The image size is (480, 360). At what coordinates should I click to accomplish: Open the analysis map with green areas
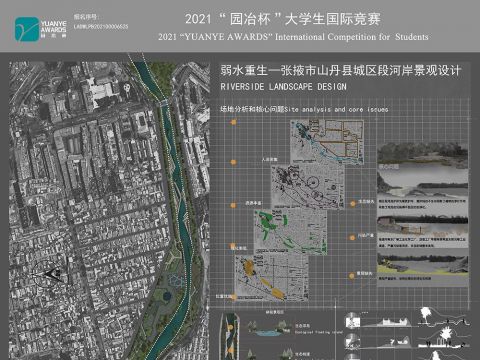291,232
